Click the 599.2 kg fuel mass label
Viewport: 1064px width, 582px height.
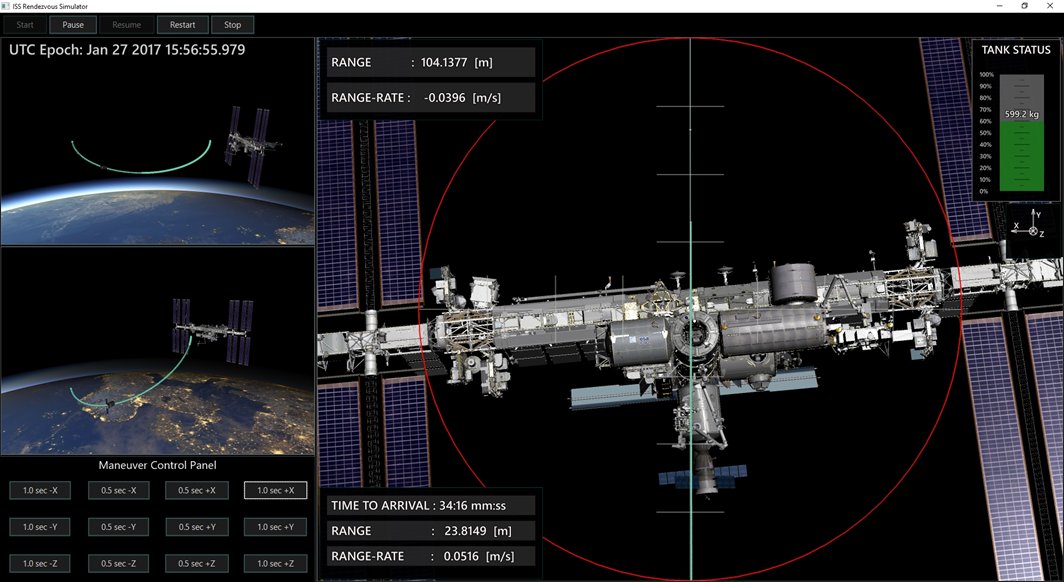click(1021, 114)
